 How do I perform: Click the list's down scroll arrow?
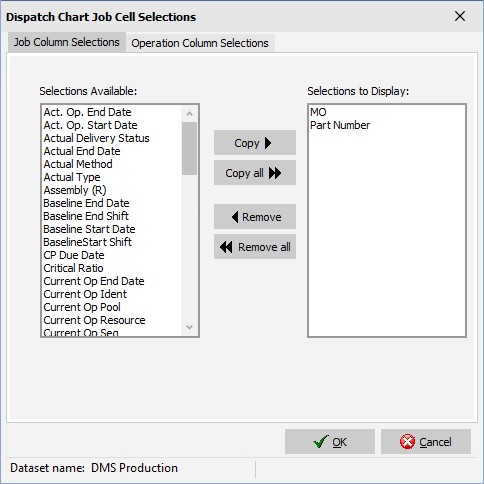pyautogui.click(x=189, y=327)
